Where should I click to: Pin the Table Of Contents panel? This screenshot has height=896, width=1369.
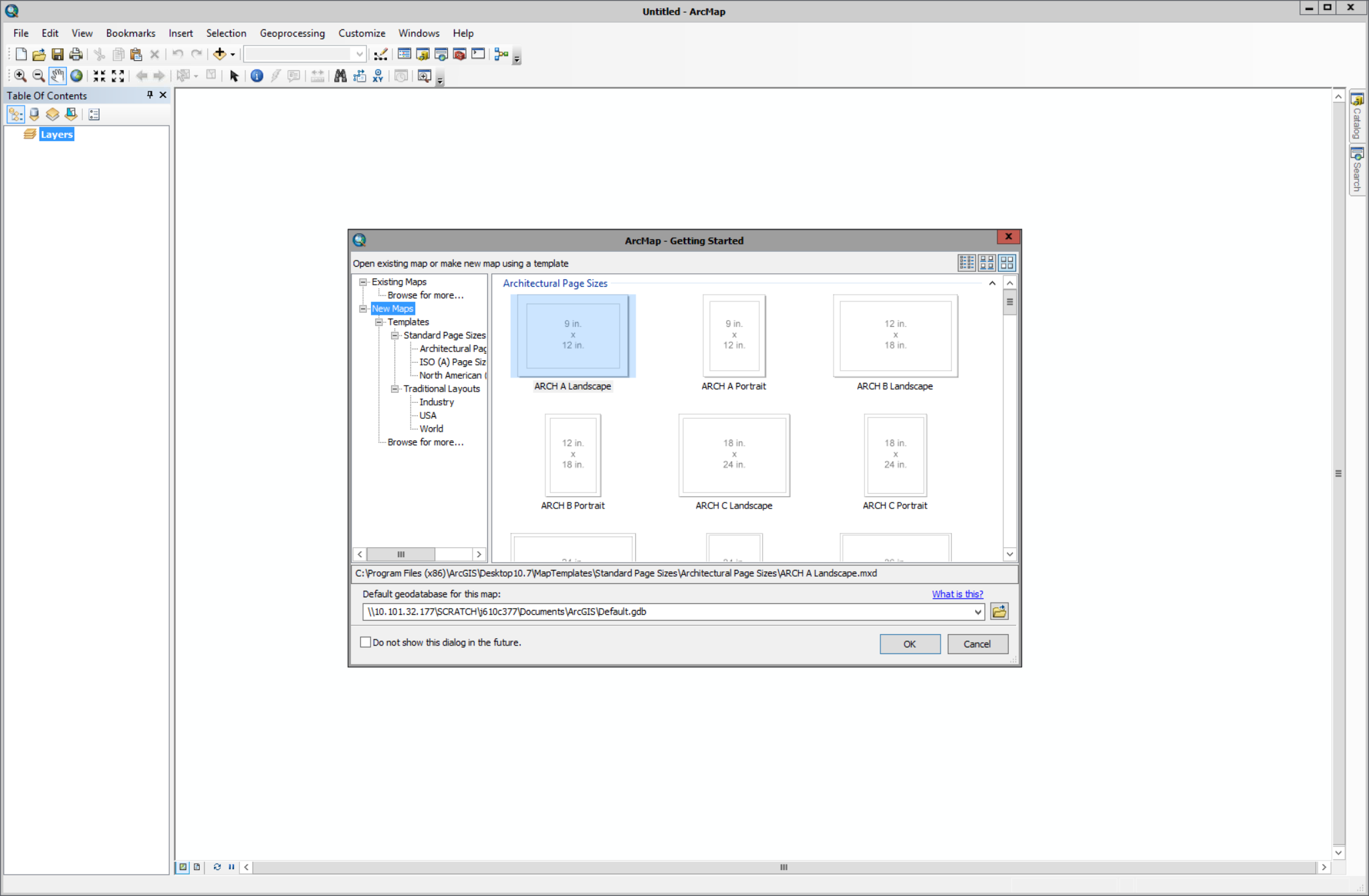[x=150, y=95]
